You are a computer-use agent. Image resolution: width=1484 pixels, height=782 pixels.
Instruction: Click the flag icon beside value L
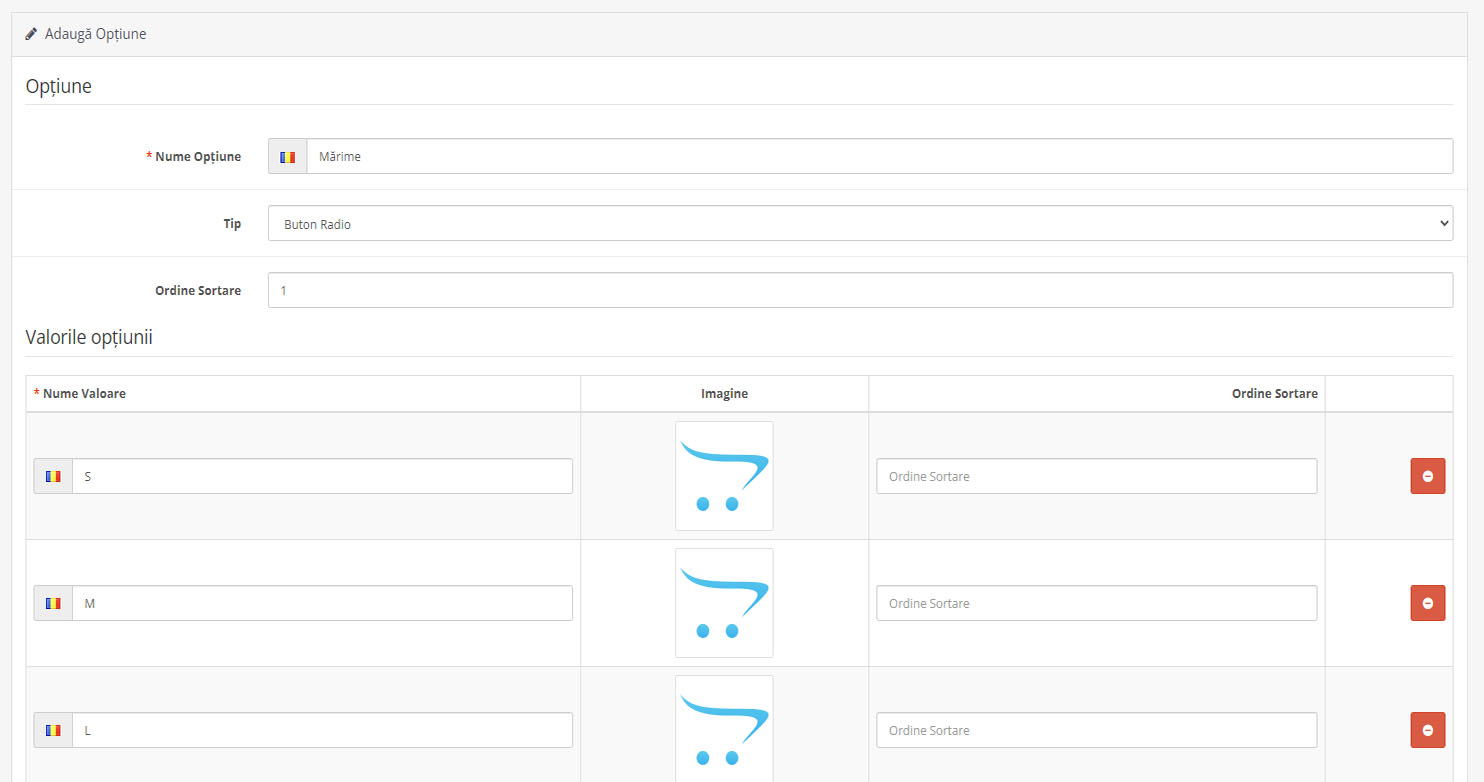click(x=53, y=730)
